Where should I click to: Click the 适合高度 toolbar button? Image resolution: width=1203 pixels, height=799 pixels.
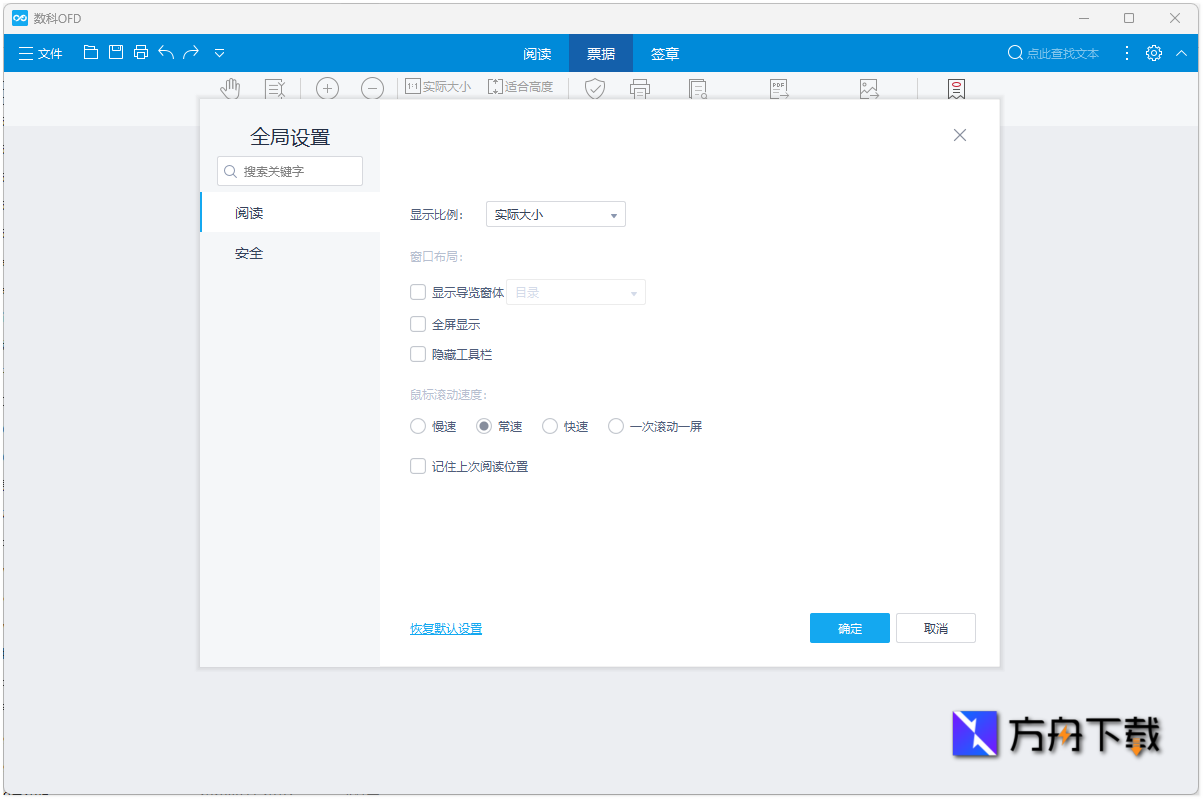[x=520, y=87]
